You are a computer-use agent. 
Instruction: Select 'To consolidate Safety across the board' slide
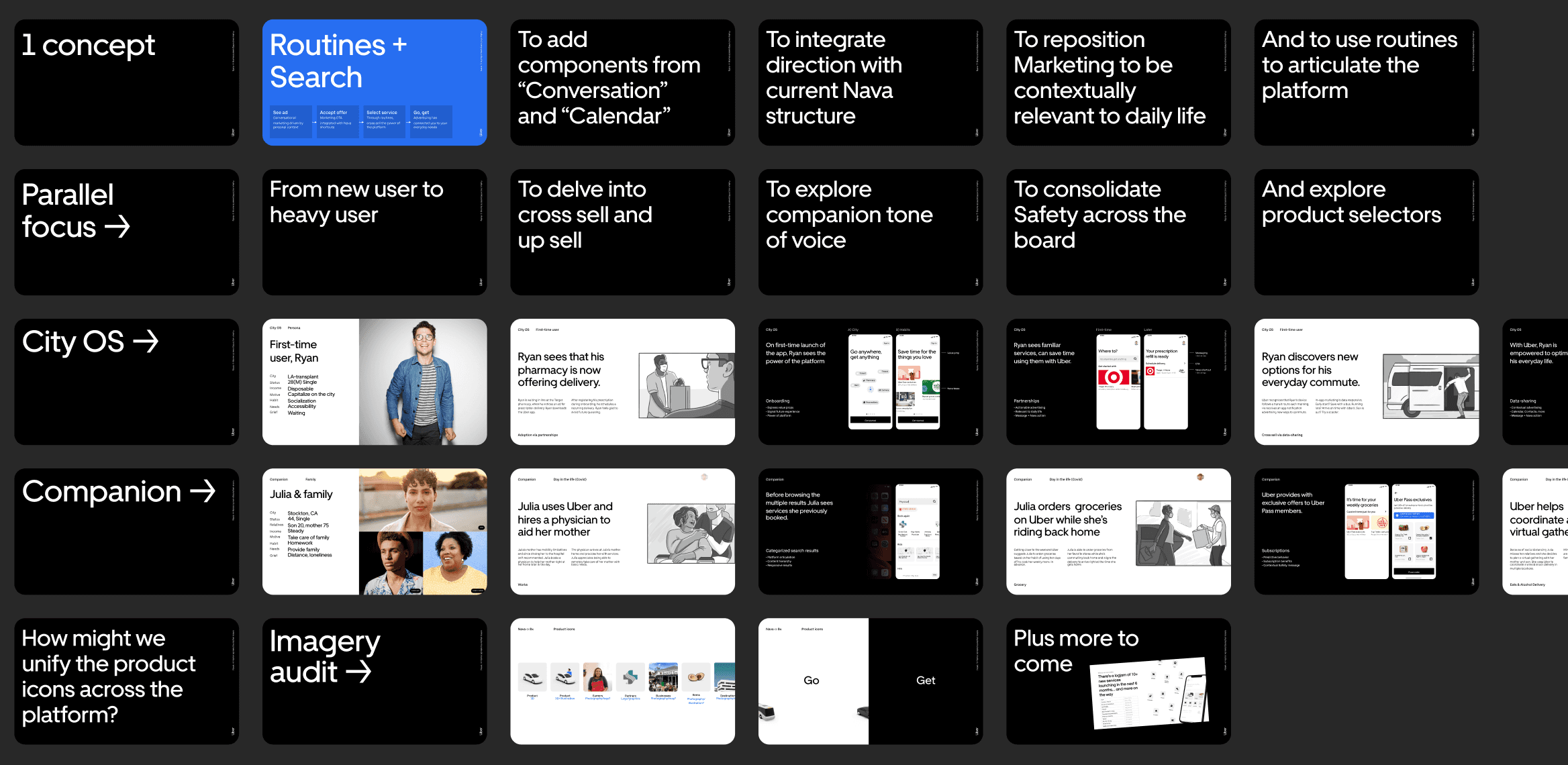[x=1118, y=232]
